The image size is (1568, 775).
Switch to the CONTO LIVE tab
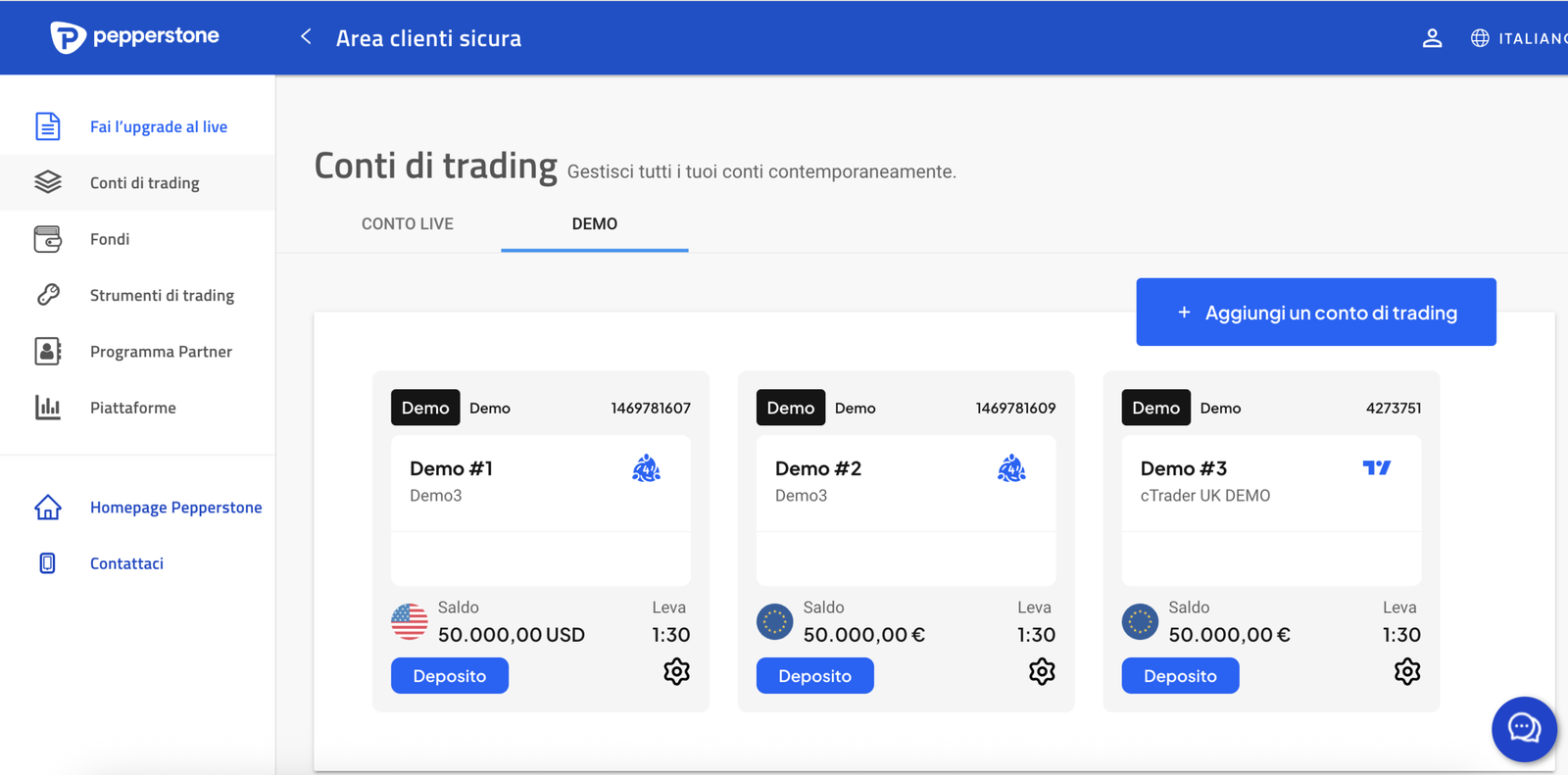pyautogui.click(x=408, y=223)
